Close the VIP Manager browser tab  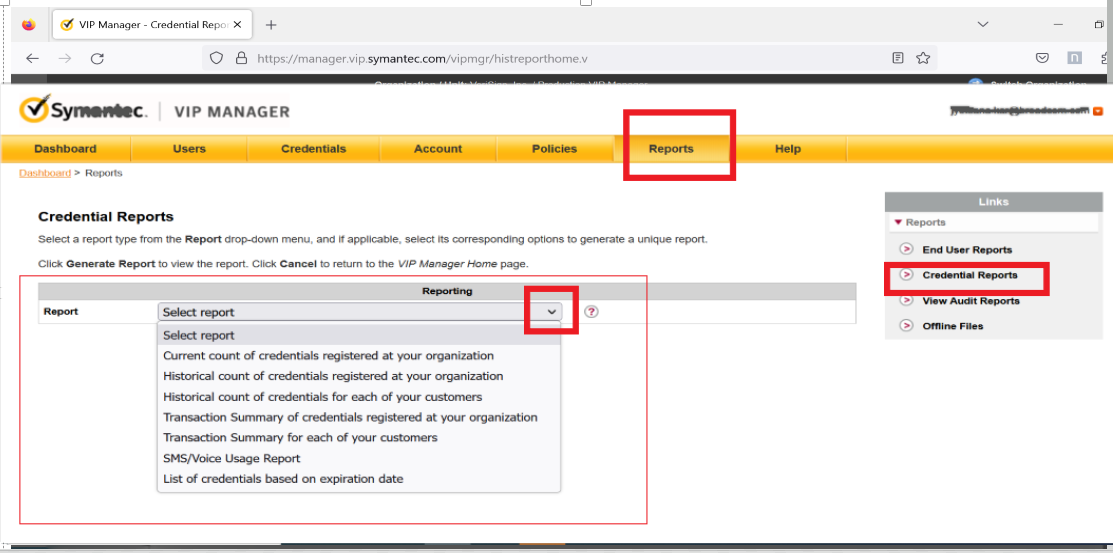point(237,25)
